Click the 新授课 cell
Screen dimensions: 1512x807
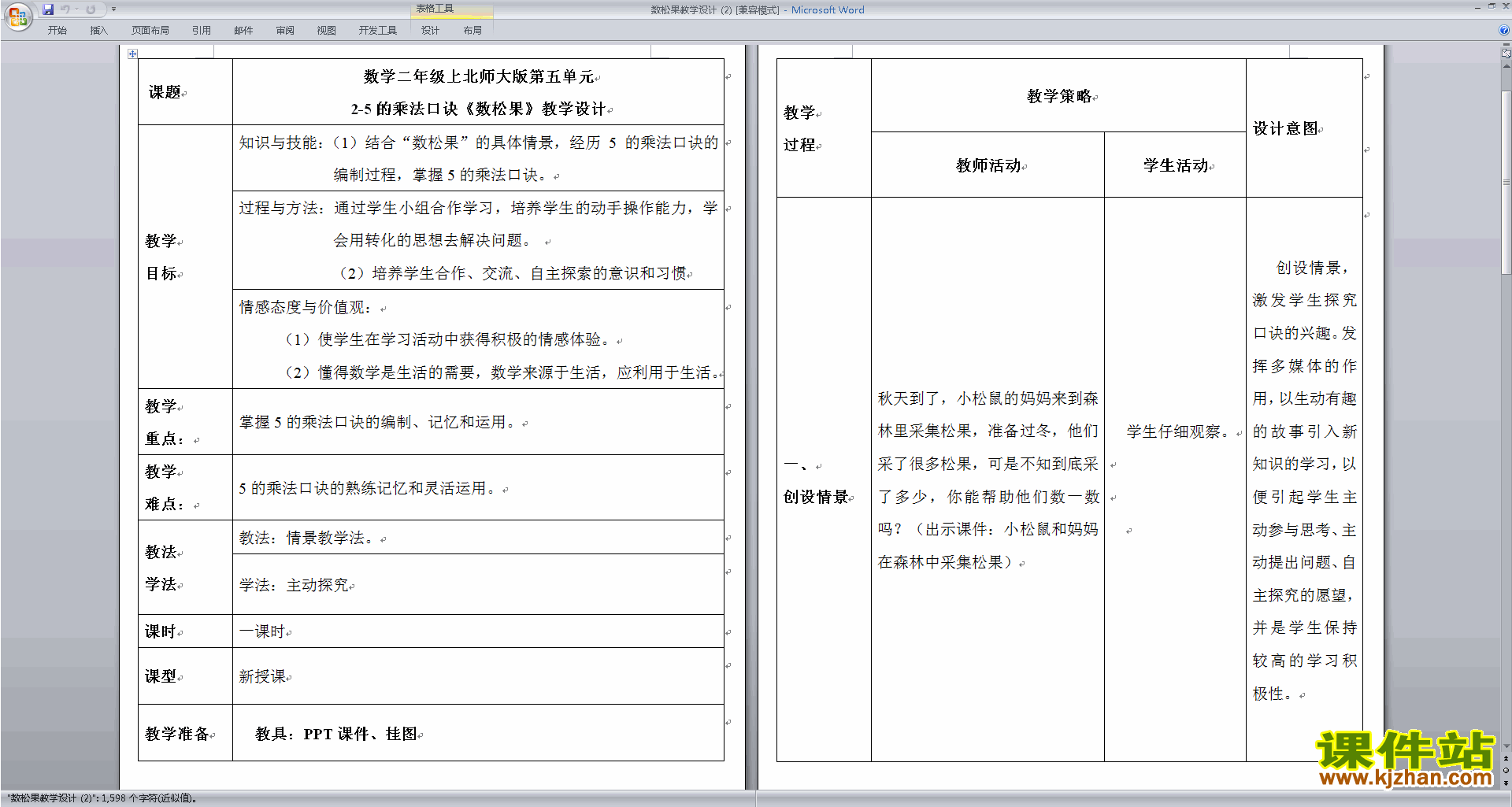[478, 676]
